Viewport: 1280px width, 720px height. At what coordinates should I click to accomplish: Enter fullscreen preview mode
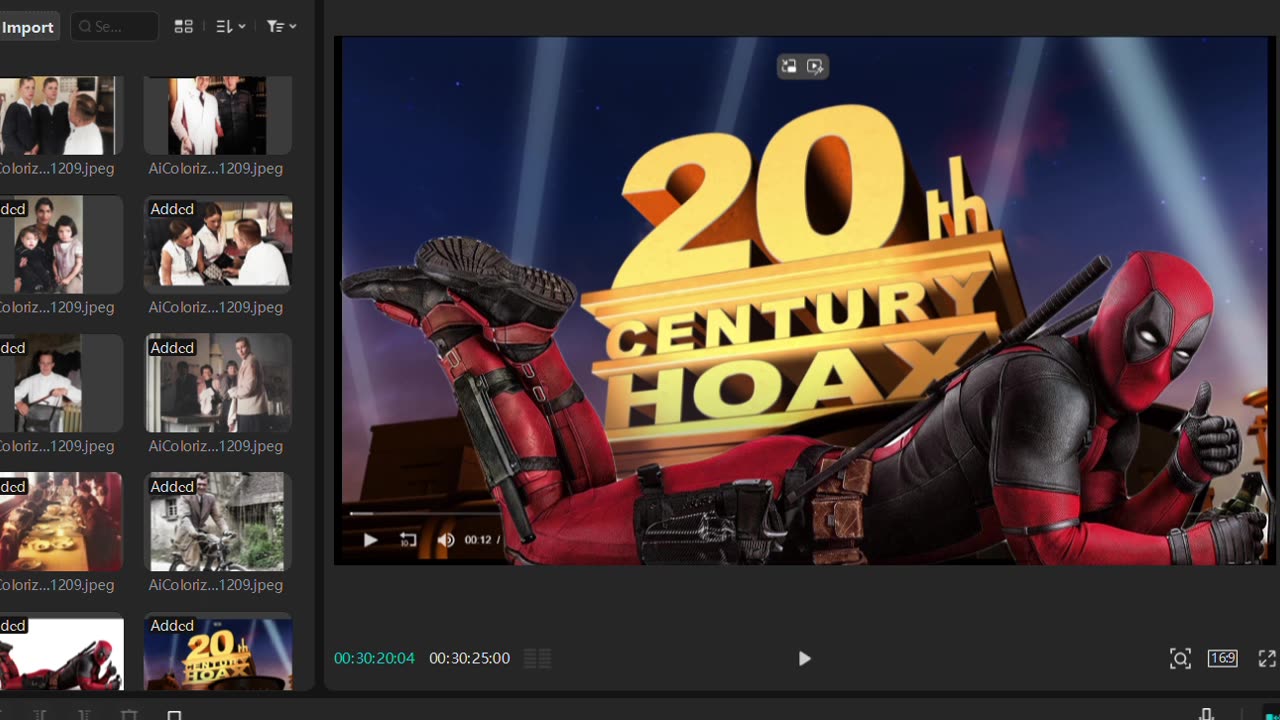coord(1267,658)
